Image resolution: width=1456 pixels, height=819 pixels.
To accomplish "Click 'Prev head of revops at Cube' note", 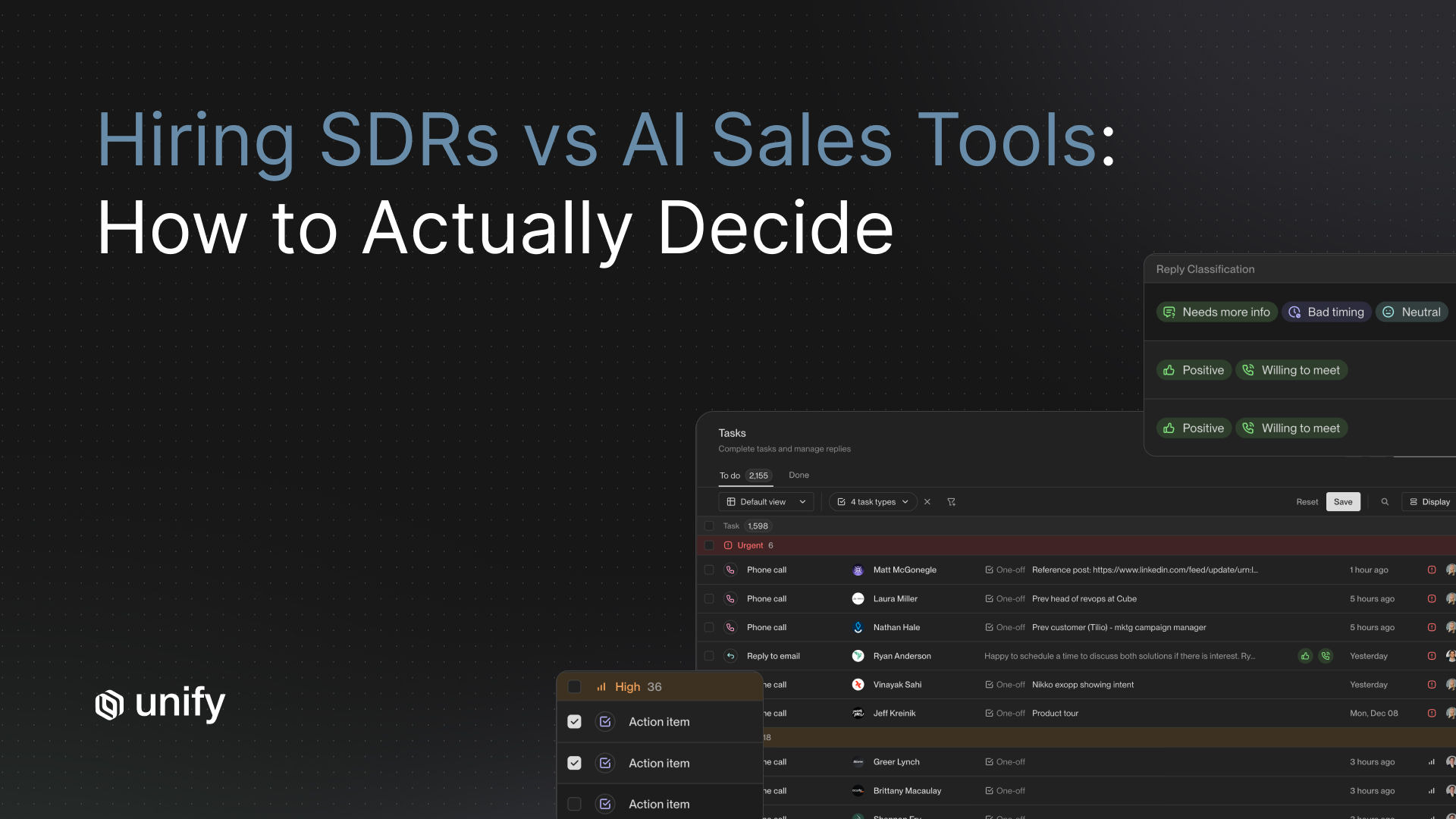I will (1084, 599).
